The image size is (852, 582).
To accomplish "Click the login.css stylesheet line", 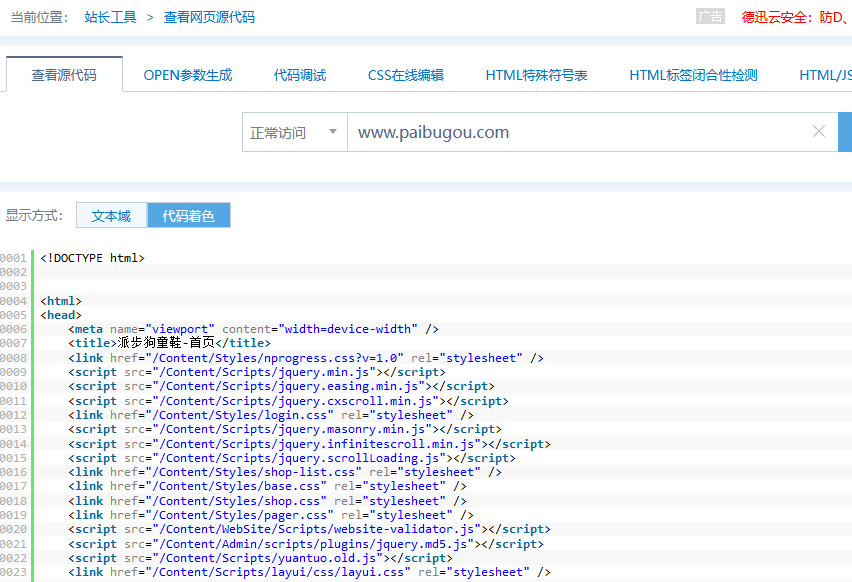I will 271,415.
